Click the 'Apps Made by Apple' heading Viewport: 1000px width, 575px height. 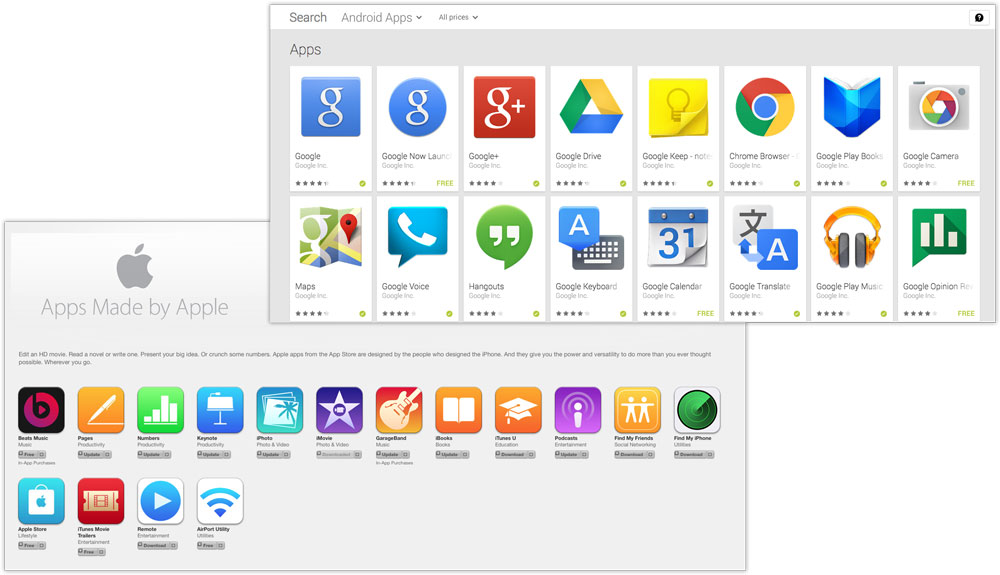click(135, 307)
